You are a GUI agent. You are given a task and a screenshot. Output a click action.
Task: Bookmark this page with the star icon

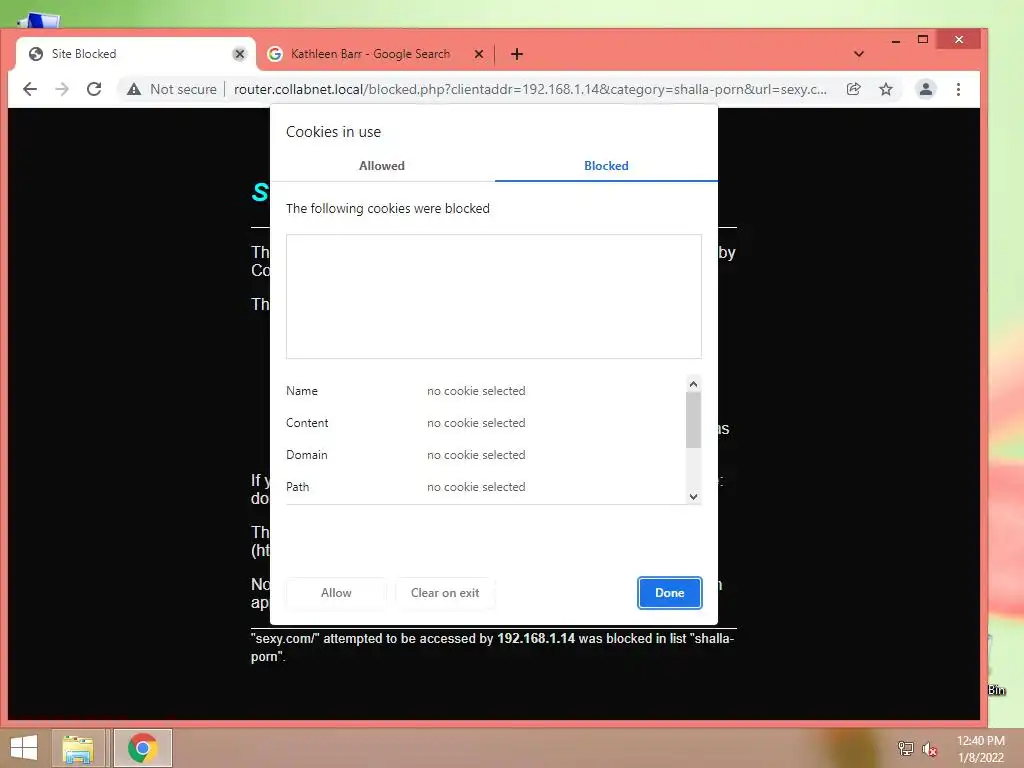(886, 89)
